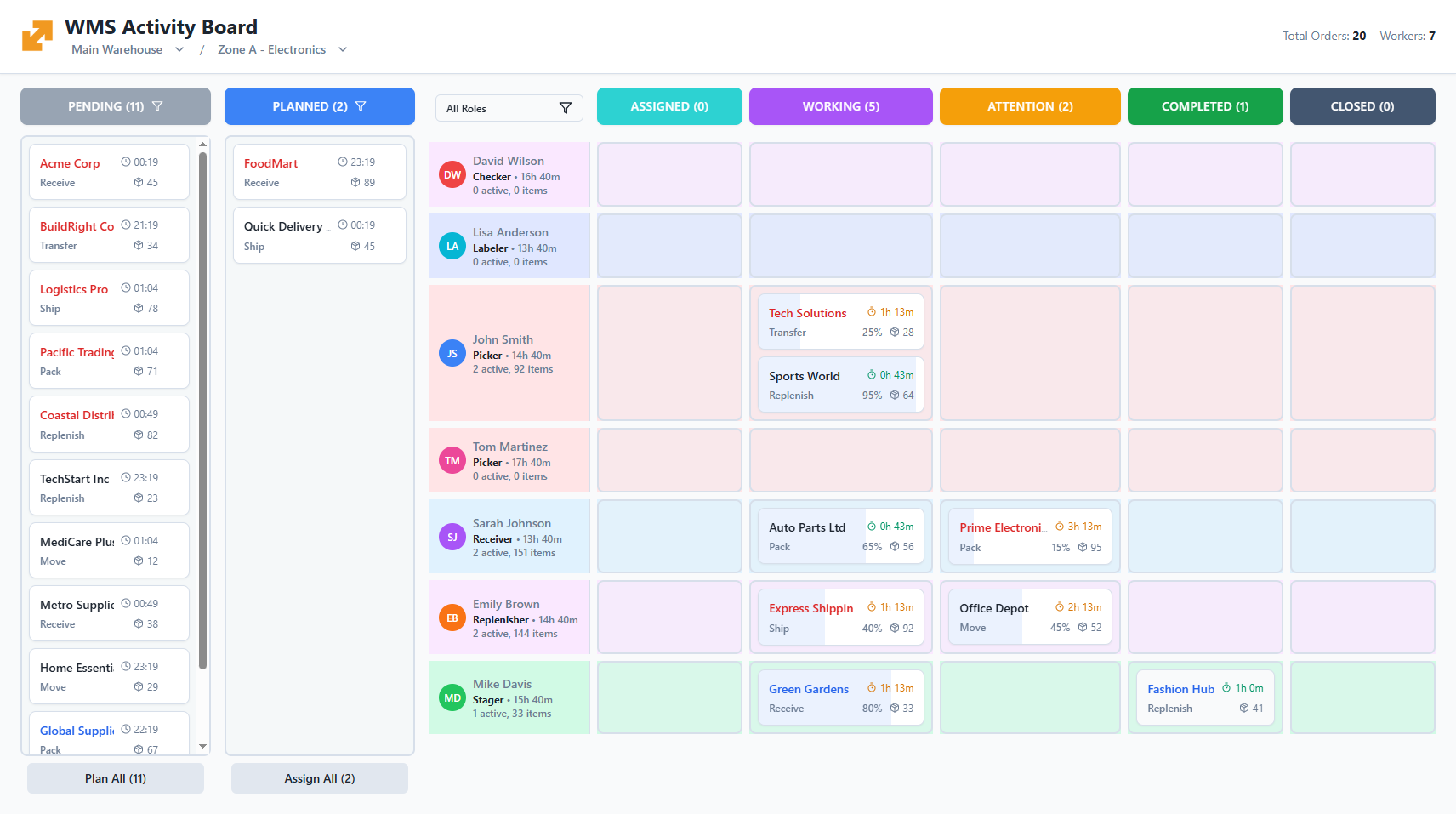
Task: Open the MediCare Plus move order
Action: point(109,550)
